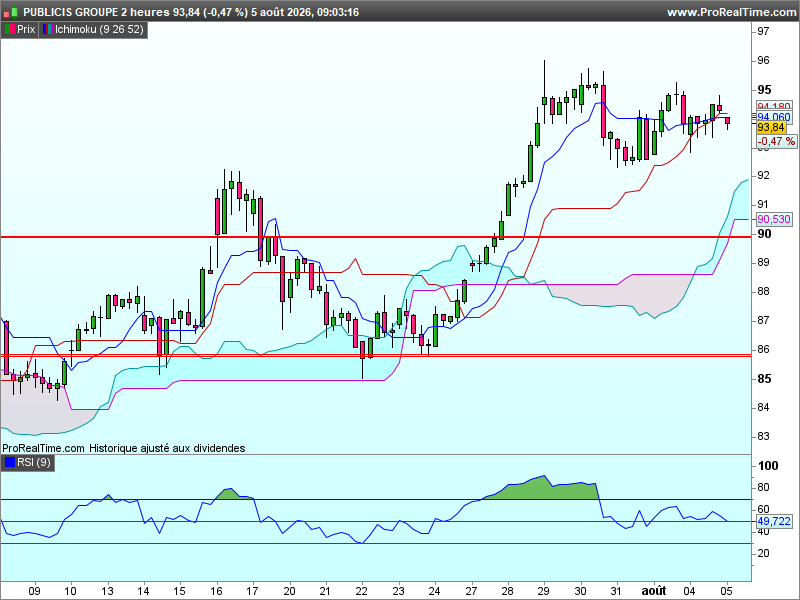The height and width of the screenshot is (600, 800).
Task: Open the www.ProRealTime.com link
Action: click(731, 12)
